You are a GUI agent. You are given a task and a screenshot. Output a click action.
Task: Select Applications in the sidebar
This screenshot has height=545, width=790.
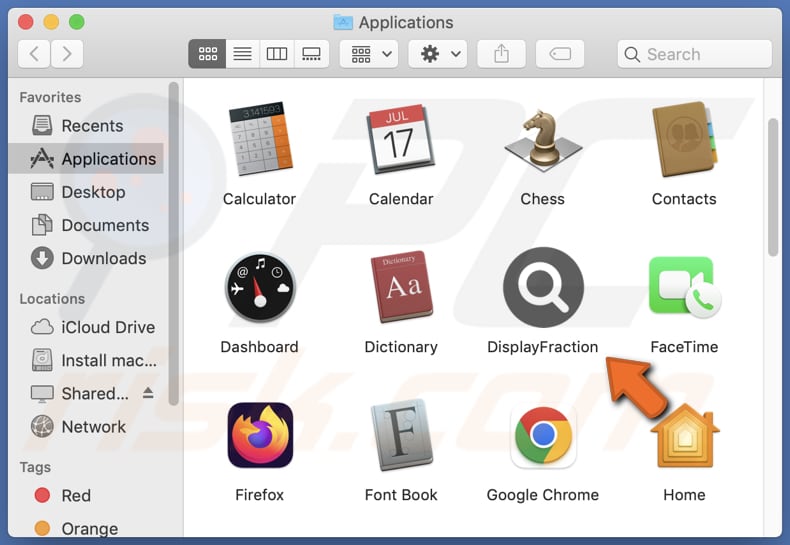[x=86, y=159]
